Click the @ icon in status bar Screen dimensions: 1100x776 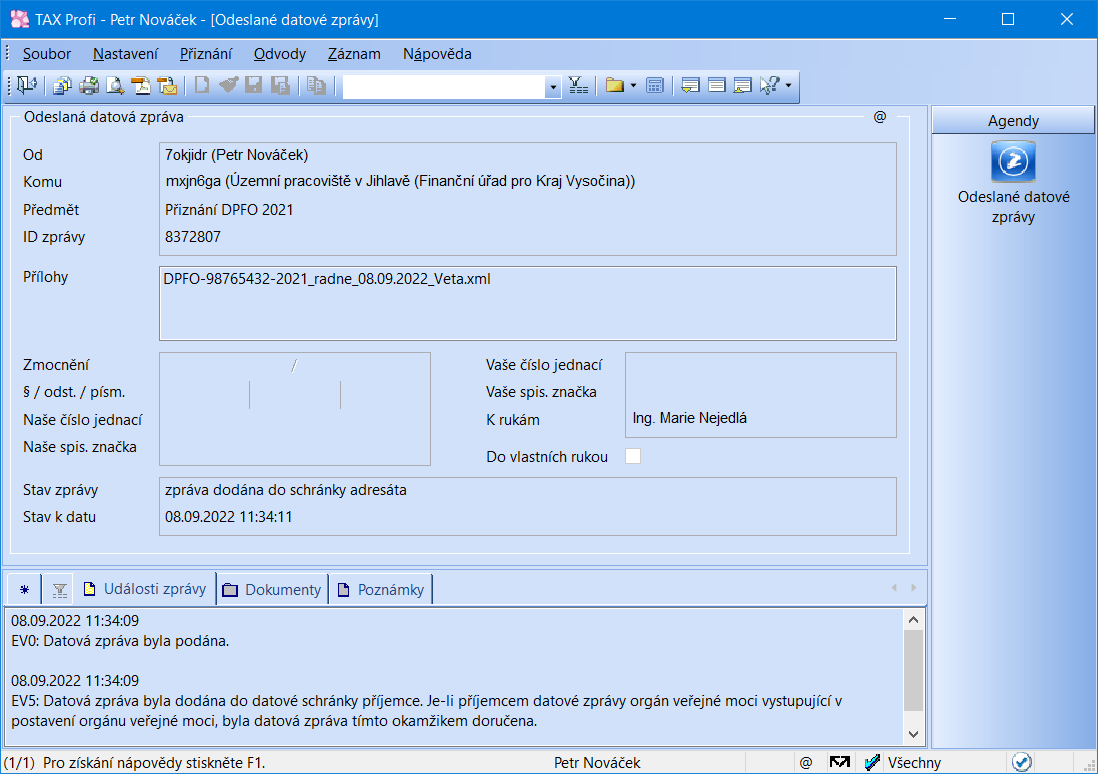tap(805, 762)
